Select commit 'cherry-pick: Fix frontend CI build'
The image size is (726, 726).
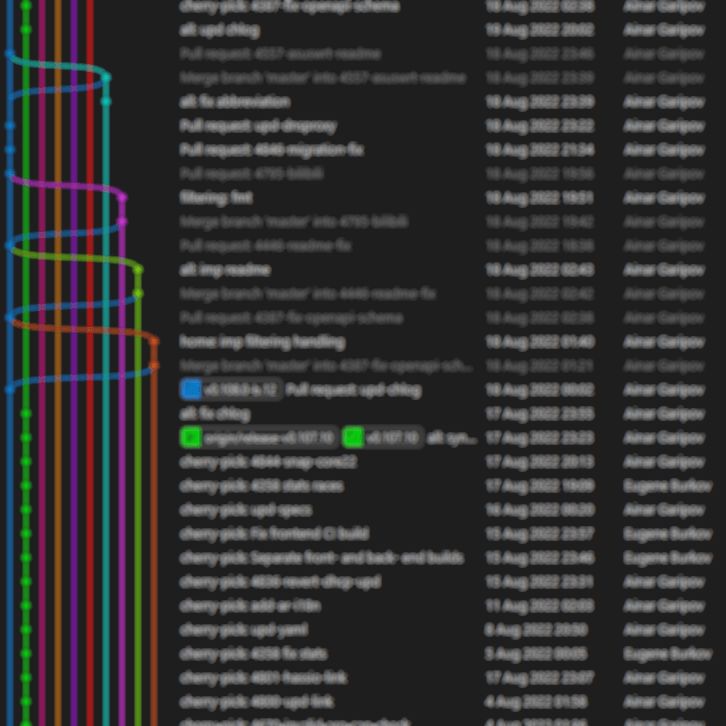[x=275, y=534]
